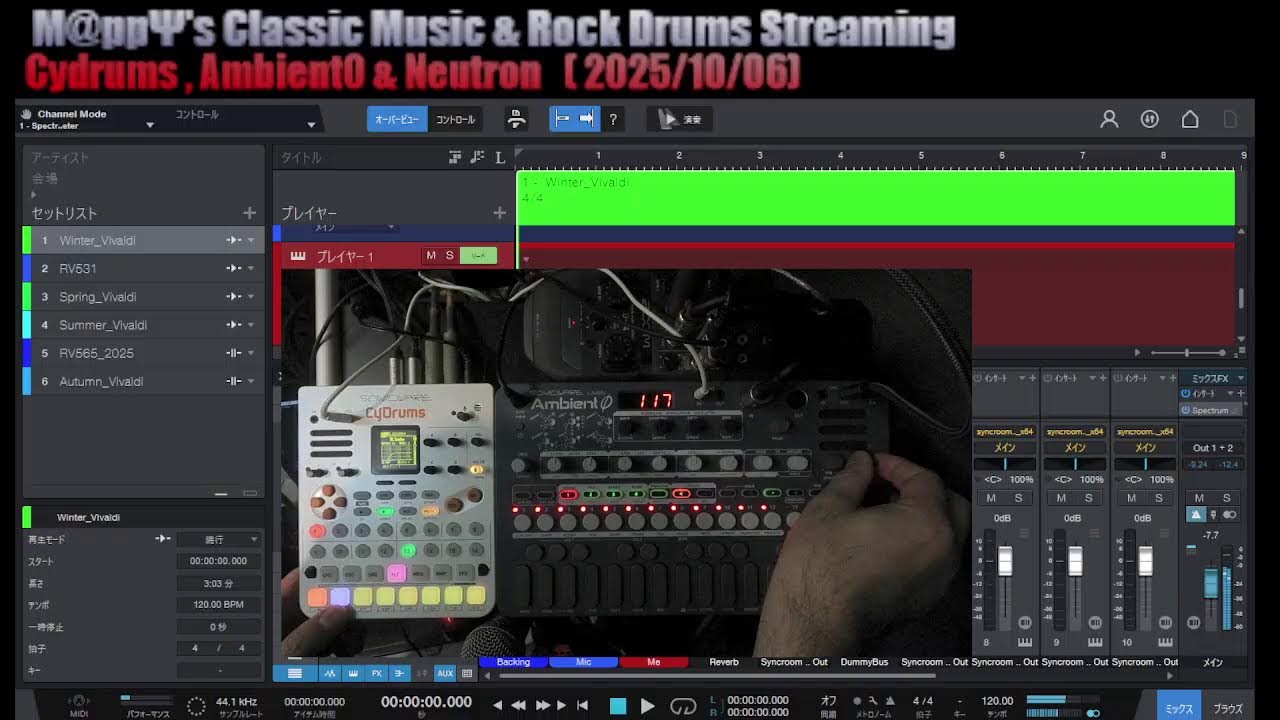1280x720 pixels.
Task: Open the chord track icon beside タイトル
Action: (x=477, y=157)
